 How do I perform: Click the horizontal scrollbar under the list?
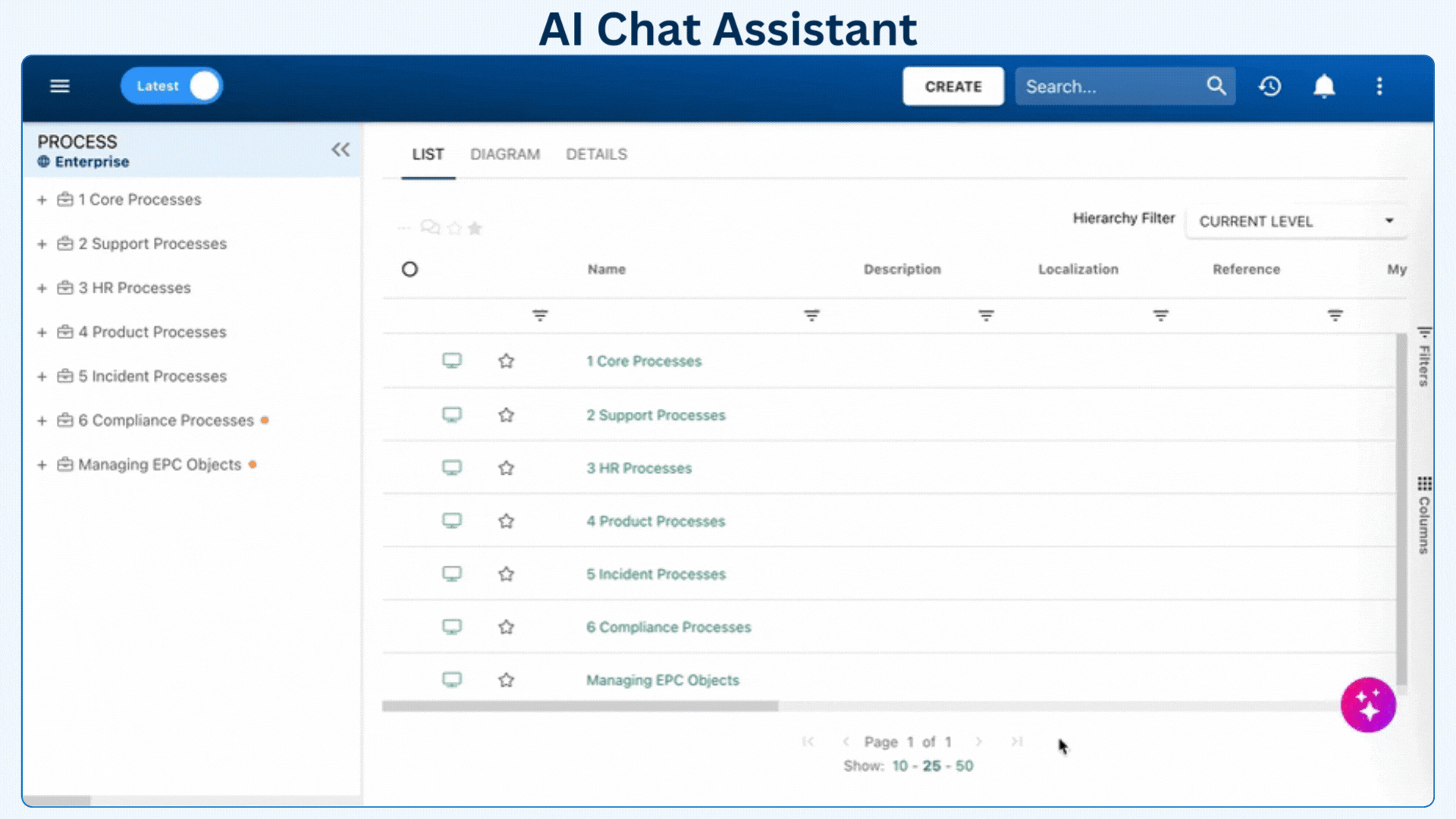(580, 706)
